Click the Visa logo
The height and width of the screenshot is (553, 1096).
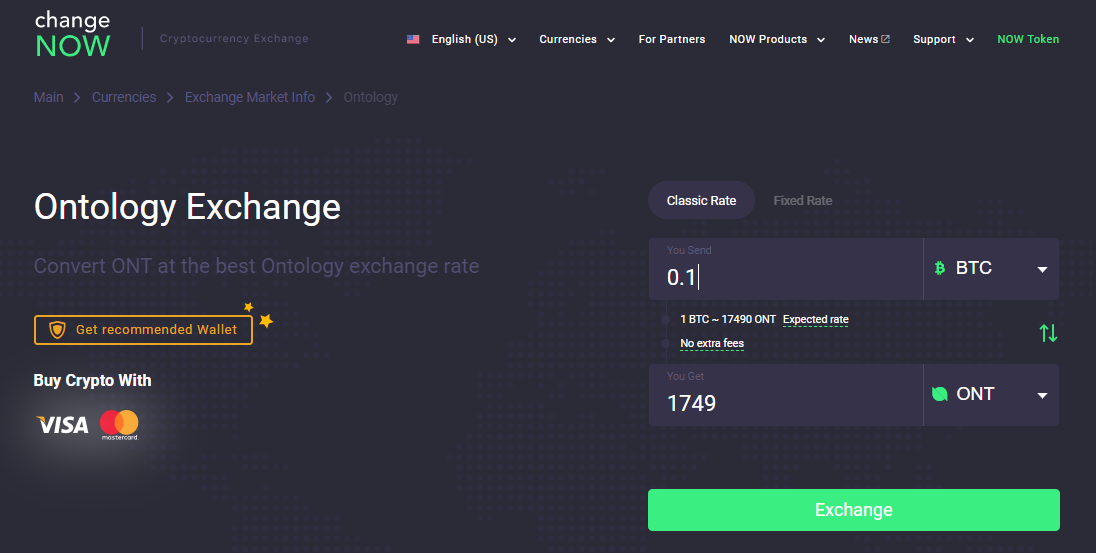(x=62, y=424)
